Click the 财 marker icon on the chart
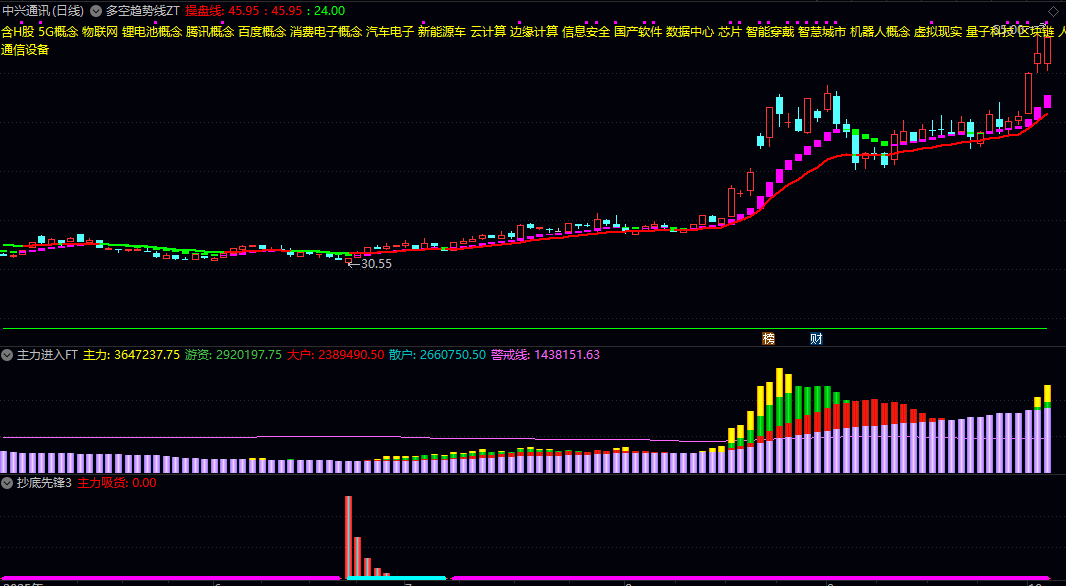 (816, 339)
